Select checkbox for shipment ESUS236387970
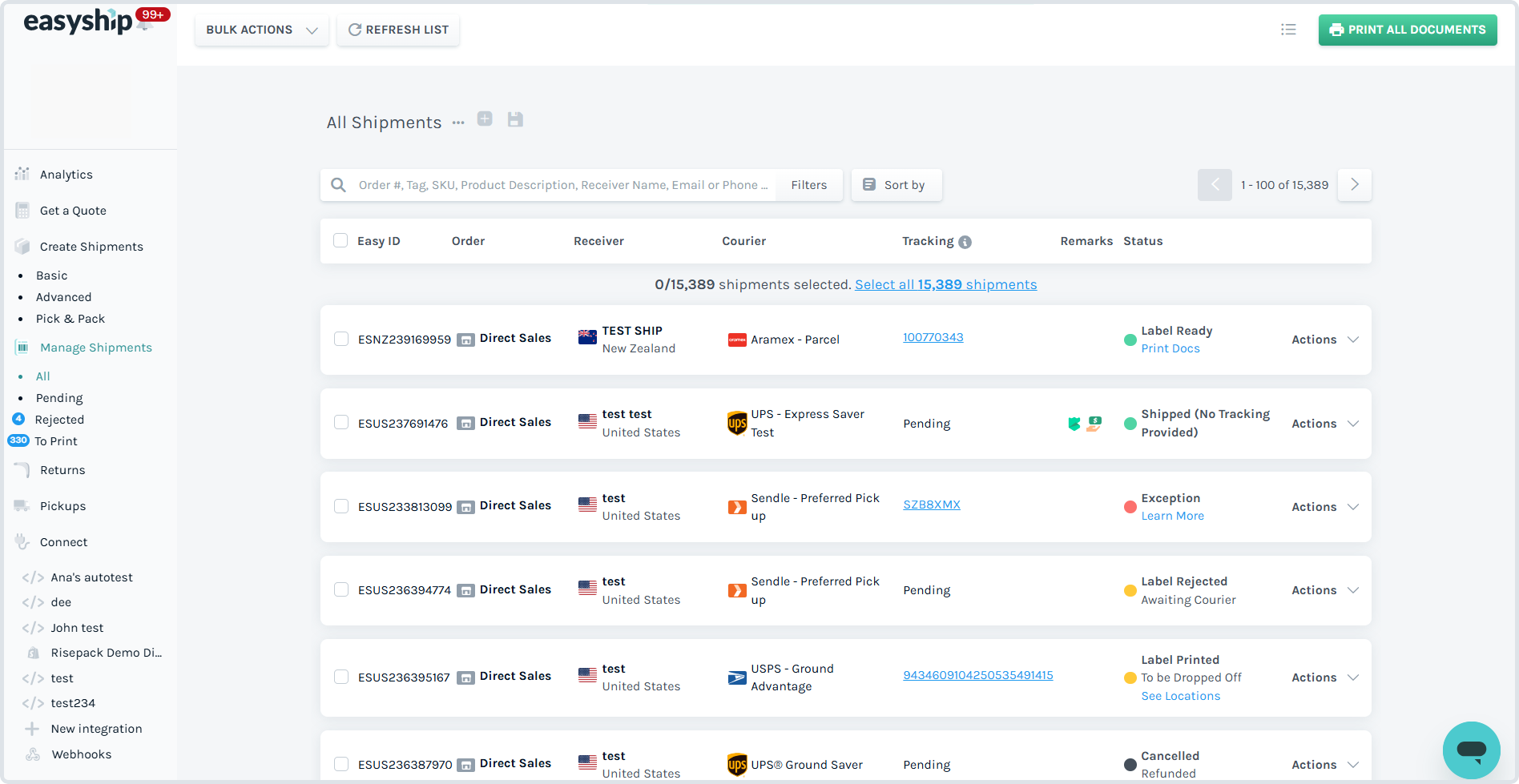 341,765
